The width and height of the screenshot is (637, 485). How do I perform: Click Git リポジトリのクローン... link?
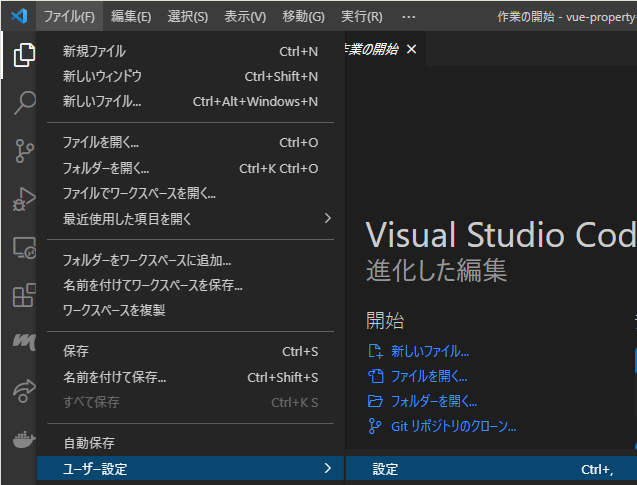point(453,426)
